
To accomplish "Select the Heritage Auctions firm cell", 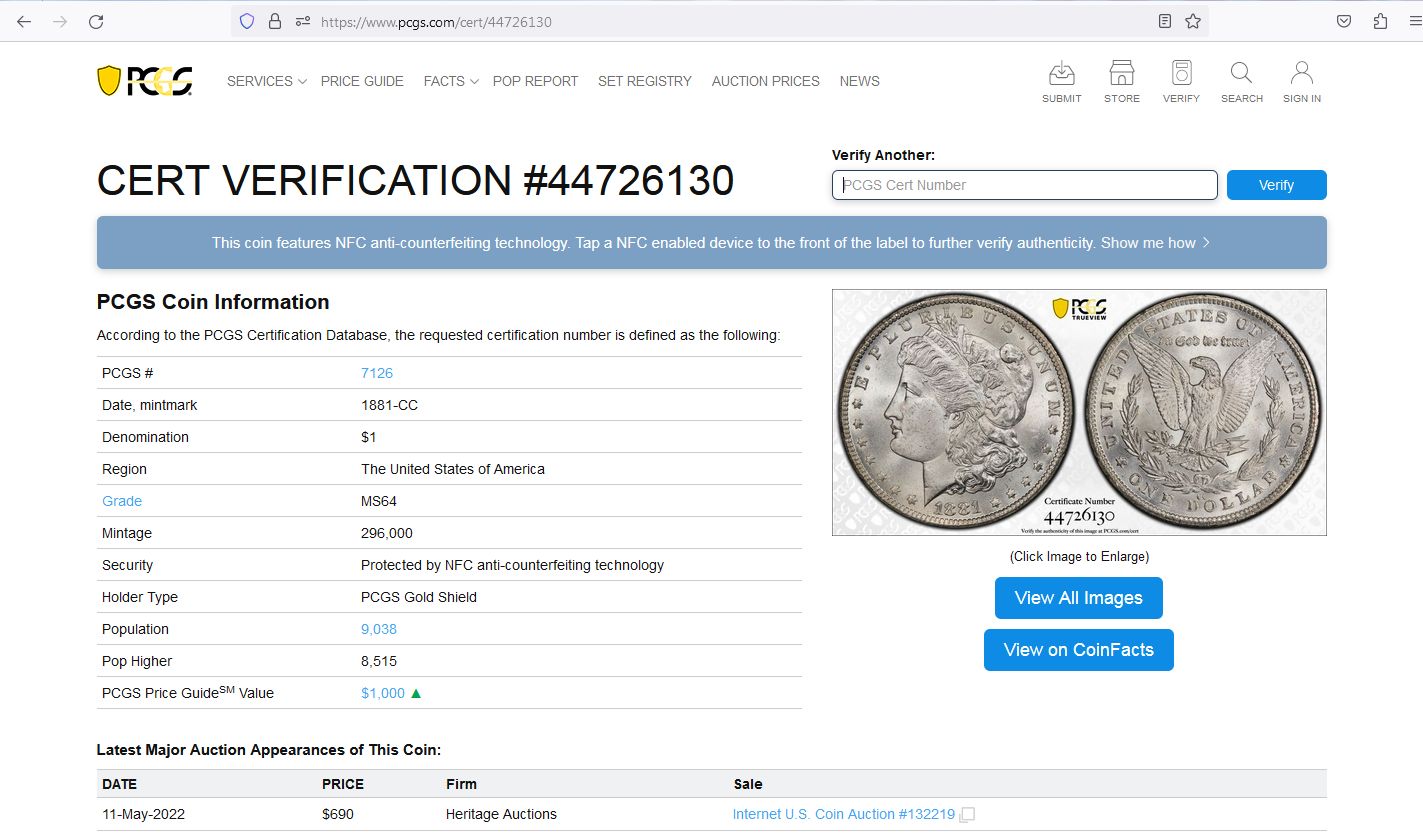I will (501, 815).
